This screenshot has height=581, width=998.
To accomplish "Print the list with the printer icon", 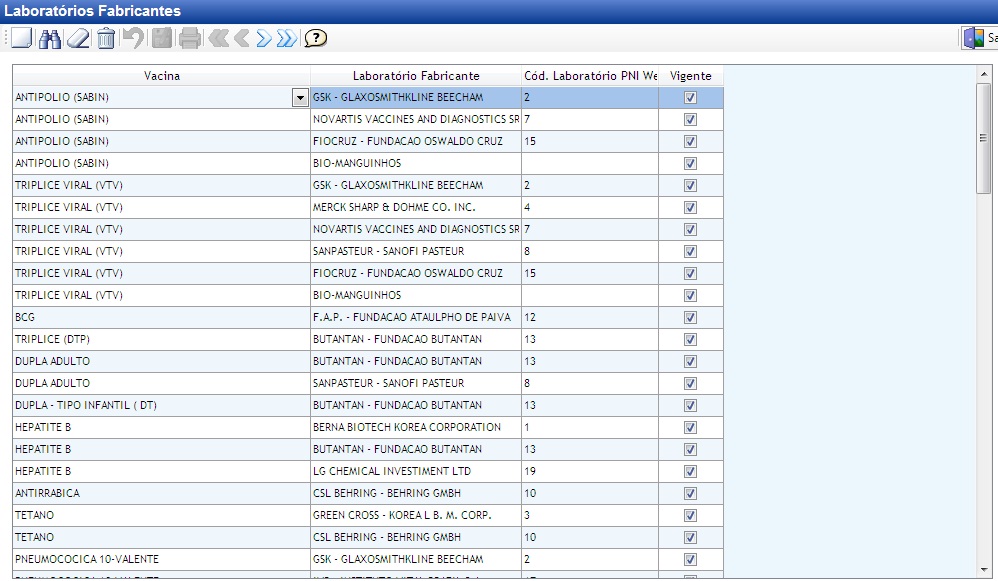I will pyautogui.click(x=190, y=39).
